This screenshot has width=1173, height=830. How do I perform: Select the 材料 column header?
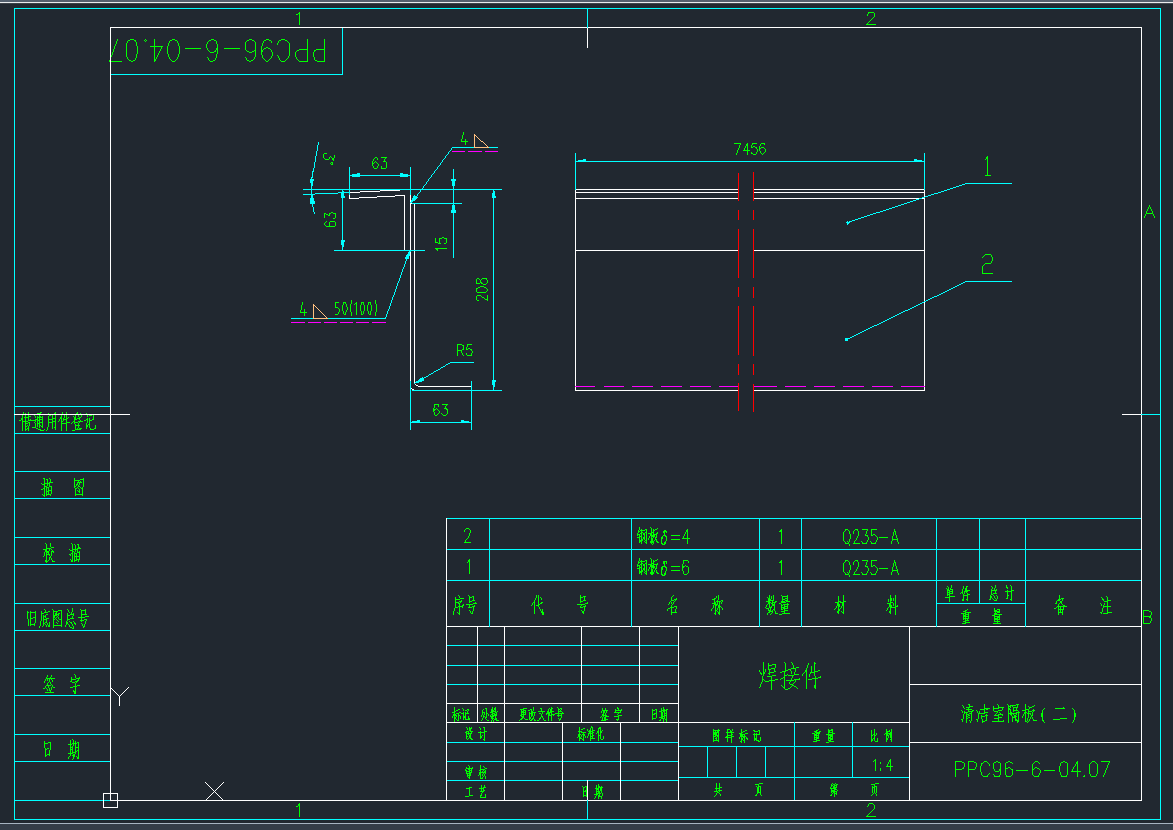(866, 605)
